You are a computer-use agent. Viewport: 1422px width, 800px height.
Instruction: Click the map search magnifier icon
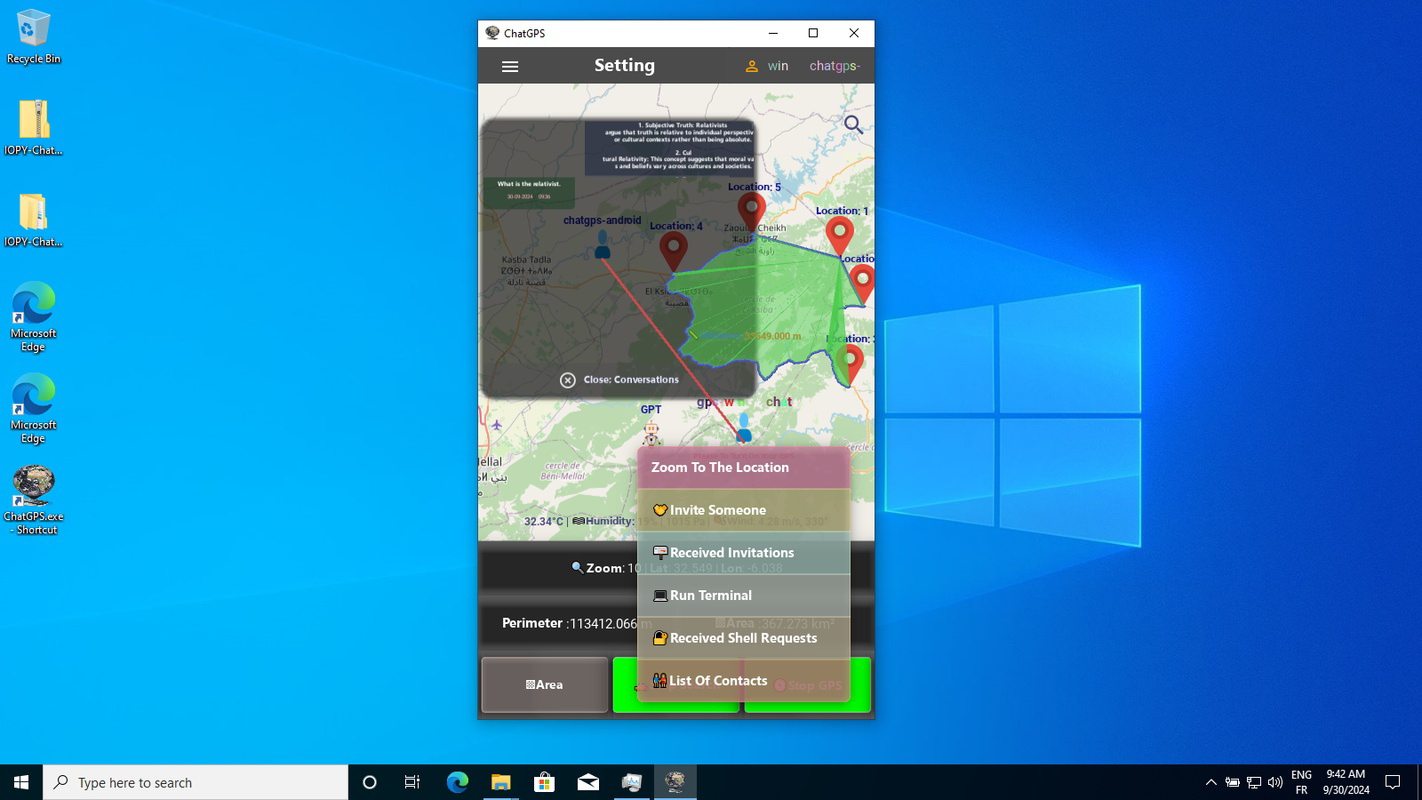tap(853, 124)
